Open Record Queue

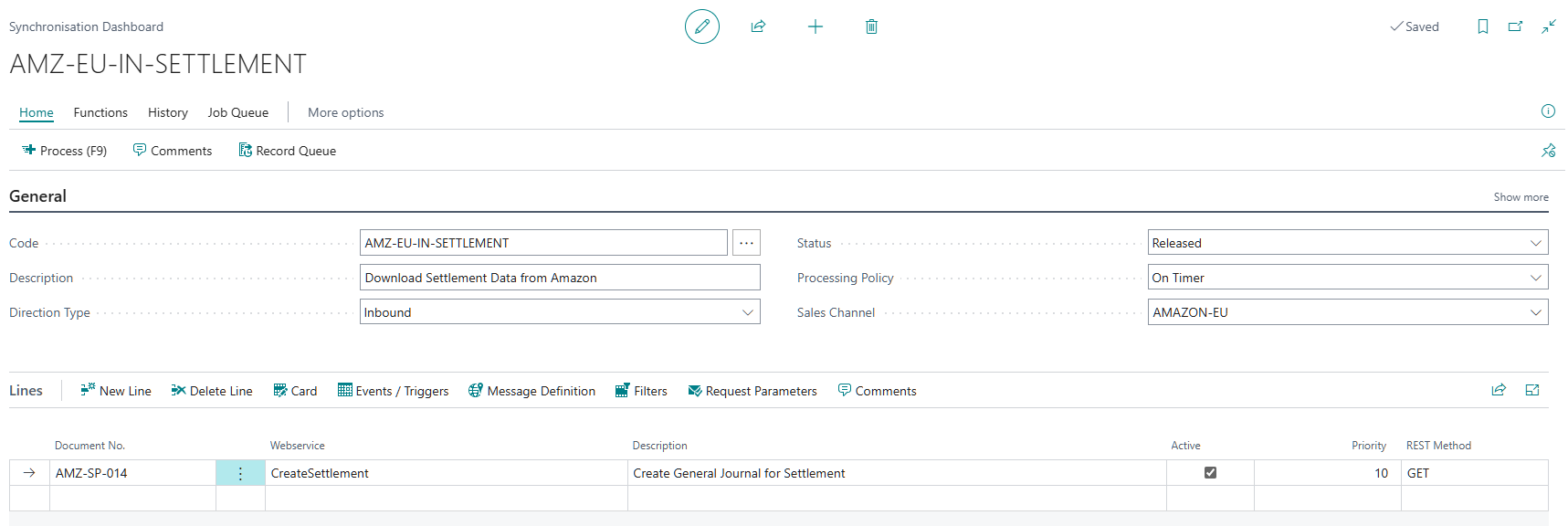point(288,151)
